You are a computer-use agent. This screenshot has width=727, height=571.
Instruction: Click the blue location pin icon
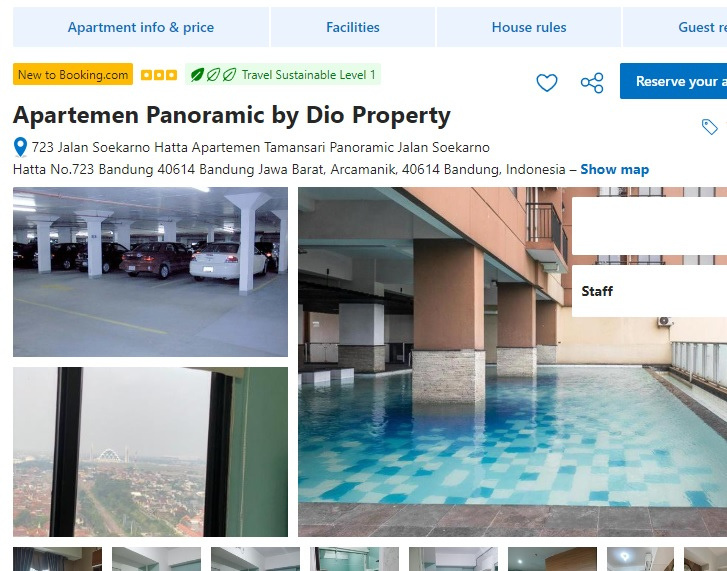coord(20,147)
